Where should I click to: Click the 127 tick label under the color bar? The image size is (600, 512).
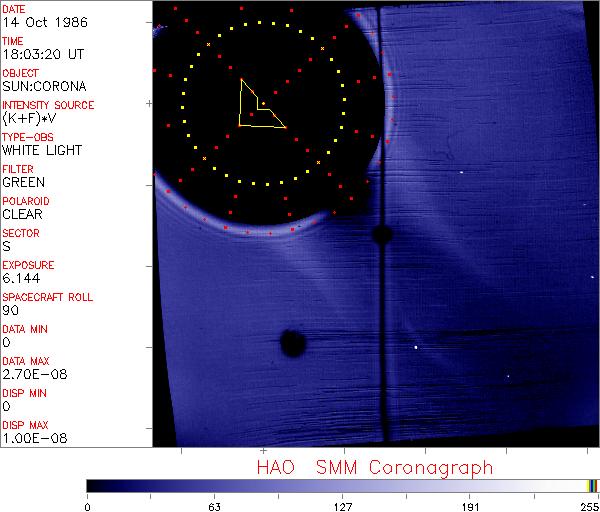342,505
